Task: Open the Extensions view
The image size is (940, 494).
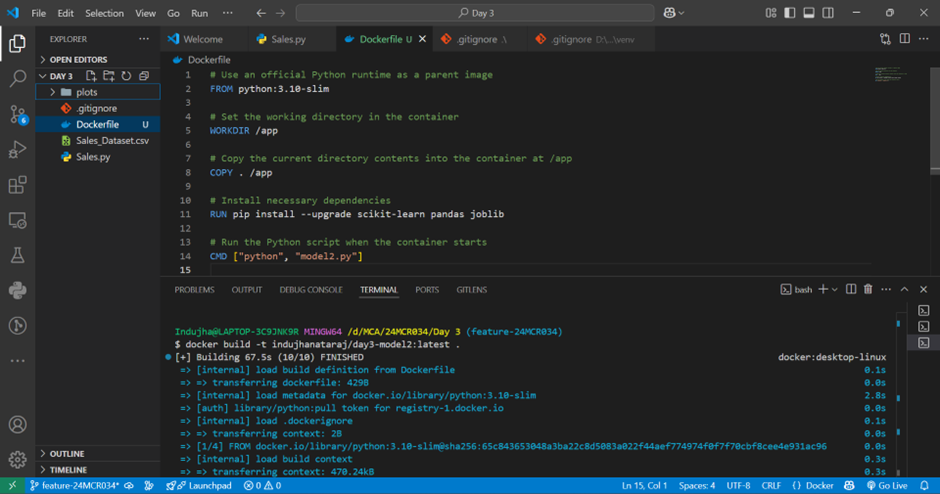Action: pyautogui.click(x=17, y=185)
